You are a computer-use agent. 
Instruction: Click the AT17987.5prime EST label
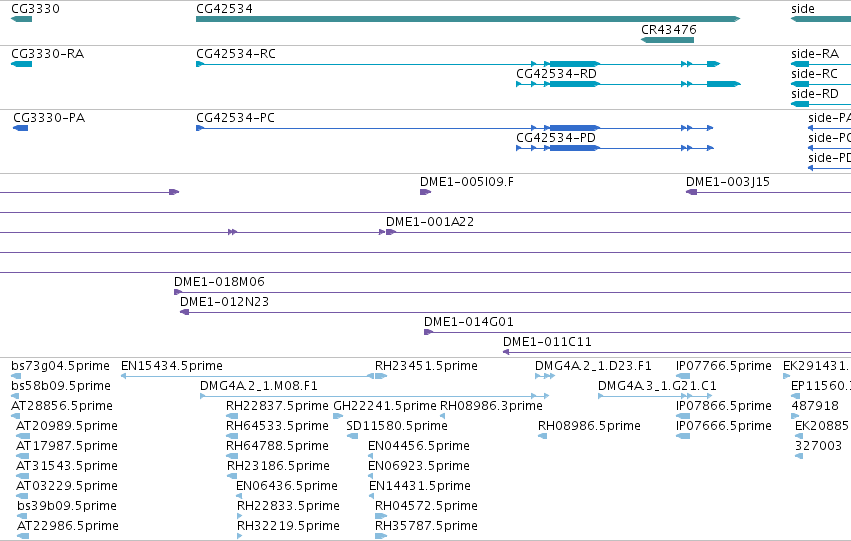(x=67, y=447)
